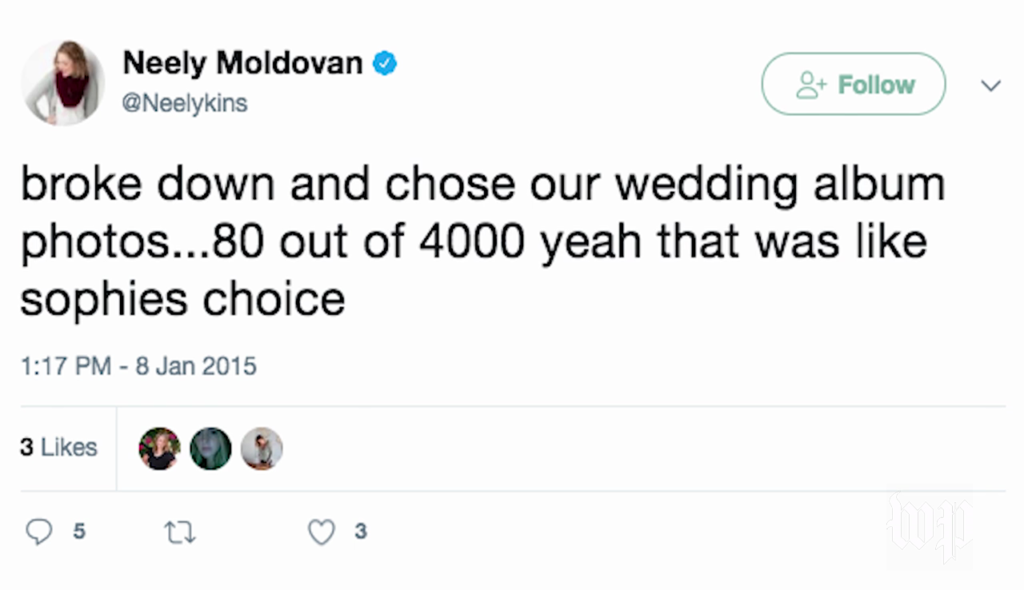Open the second liker's avatar

[211, 448]
